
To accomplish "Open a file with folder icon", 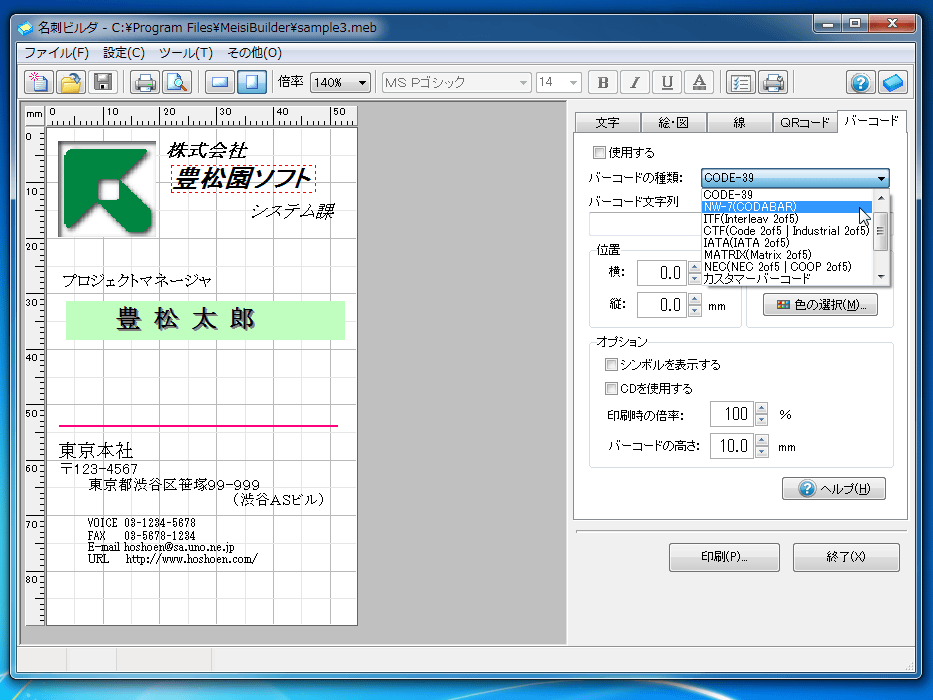I will (x=71, y=82).
